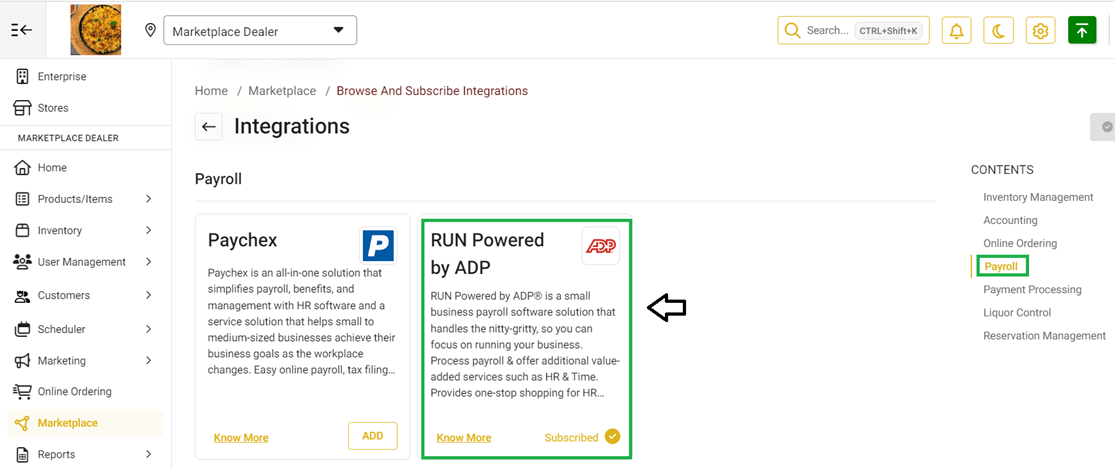This screenshot has height=469, width=1115.
Task: Add the Paychex integration
Action: (373, 436)
